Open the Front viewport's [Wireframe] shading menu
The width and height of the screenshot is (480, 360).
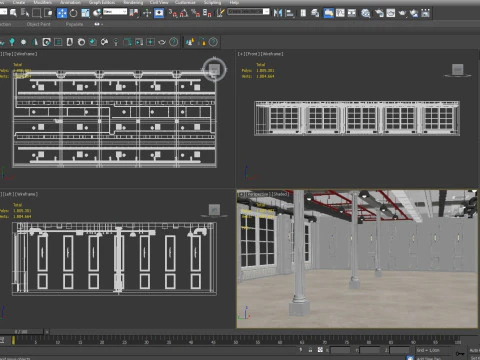point(272,54)
